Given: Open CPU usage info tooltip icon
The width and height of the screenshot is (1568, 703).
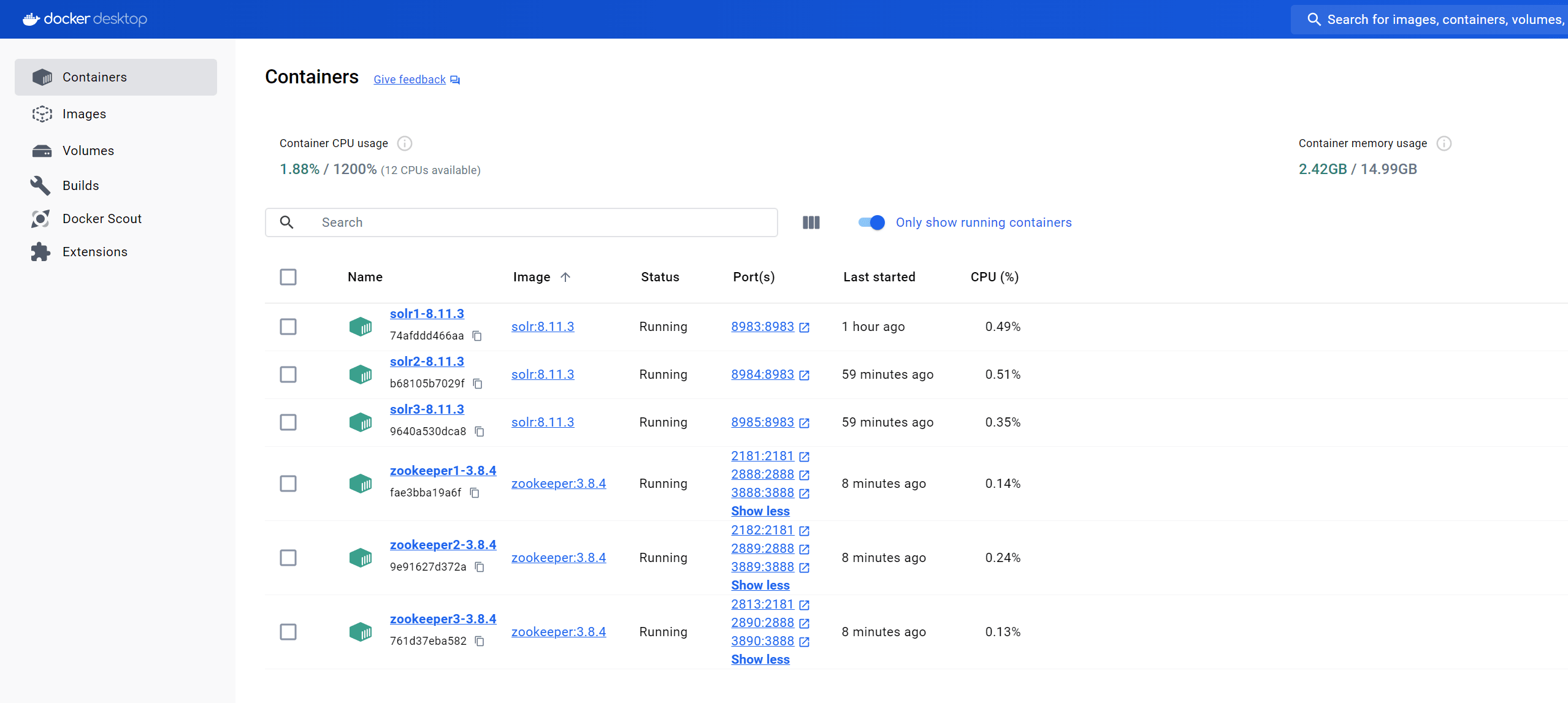Looking at the screenshot, I should coord(404,143).
